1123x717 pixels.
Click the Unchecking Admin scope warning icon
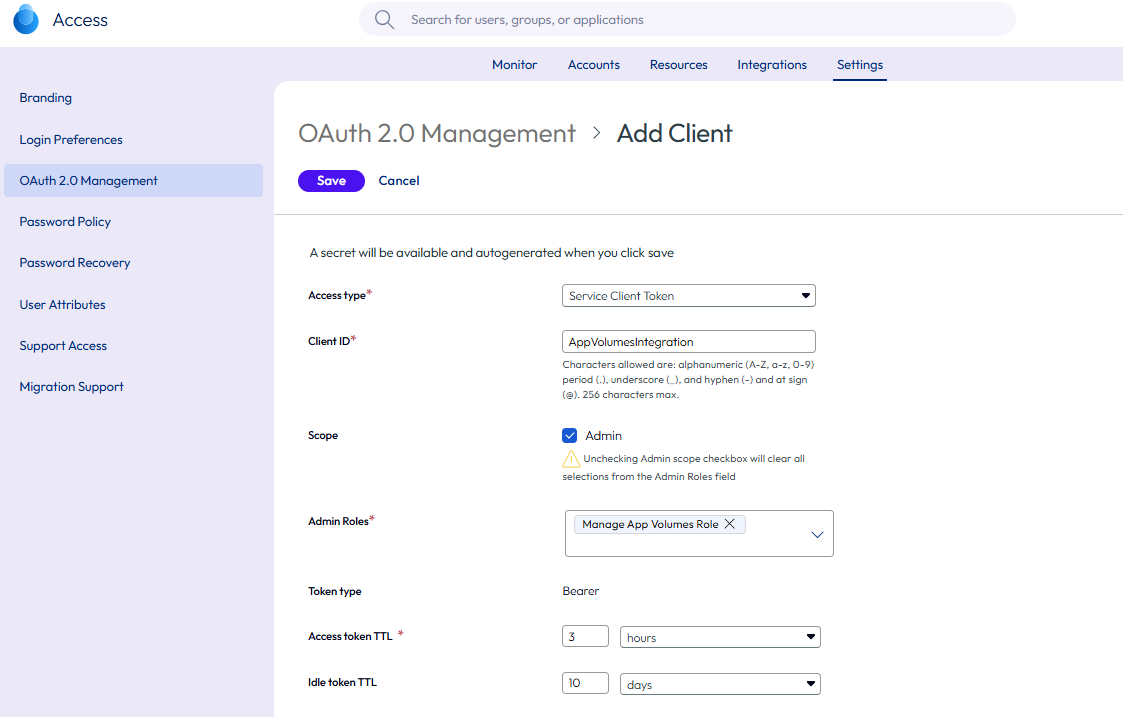[x=571, y=458]
